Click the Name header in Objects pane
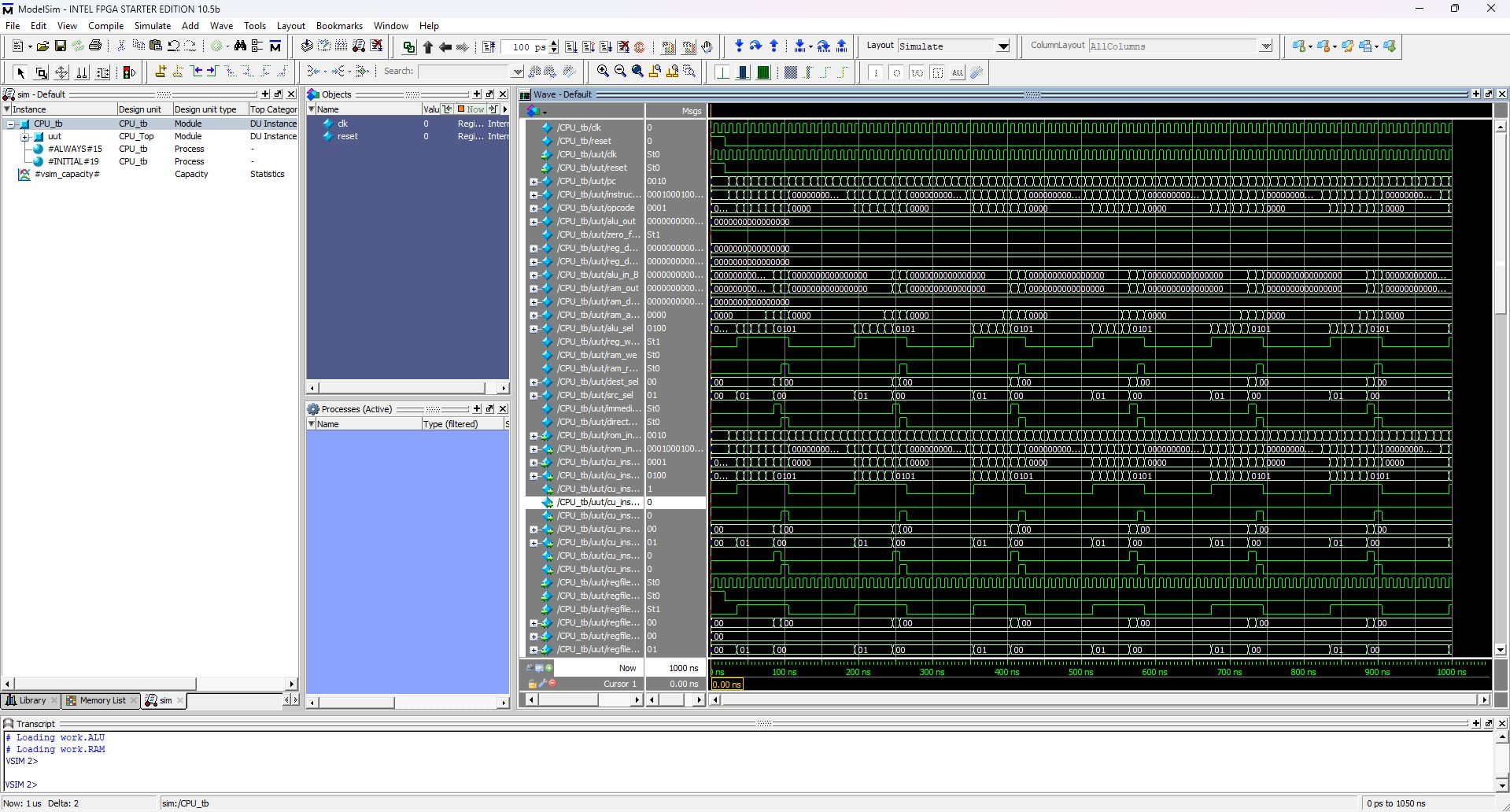The image size is (1510, 812). [364, 109]
